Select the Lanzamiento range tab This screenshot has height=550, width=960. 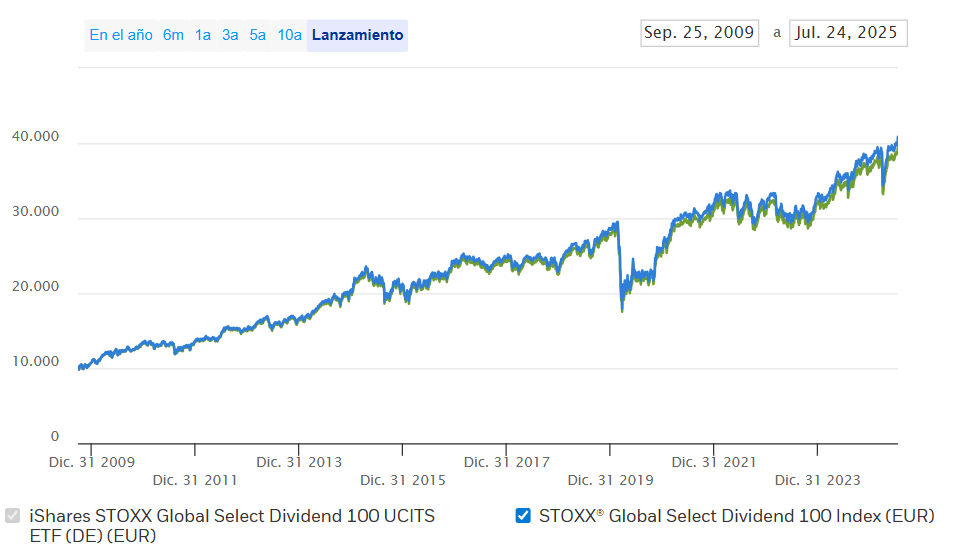357,35
